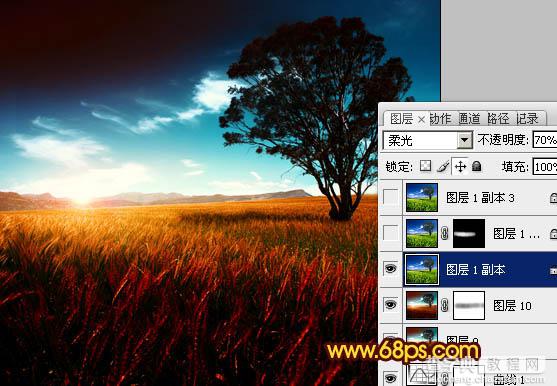Show the hidden masked 图层 1 … layer
The height and width of the screenshot is (386, 557).
pos(391,233)
